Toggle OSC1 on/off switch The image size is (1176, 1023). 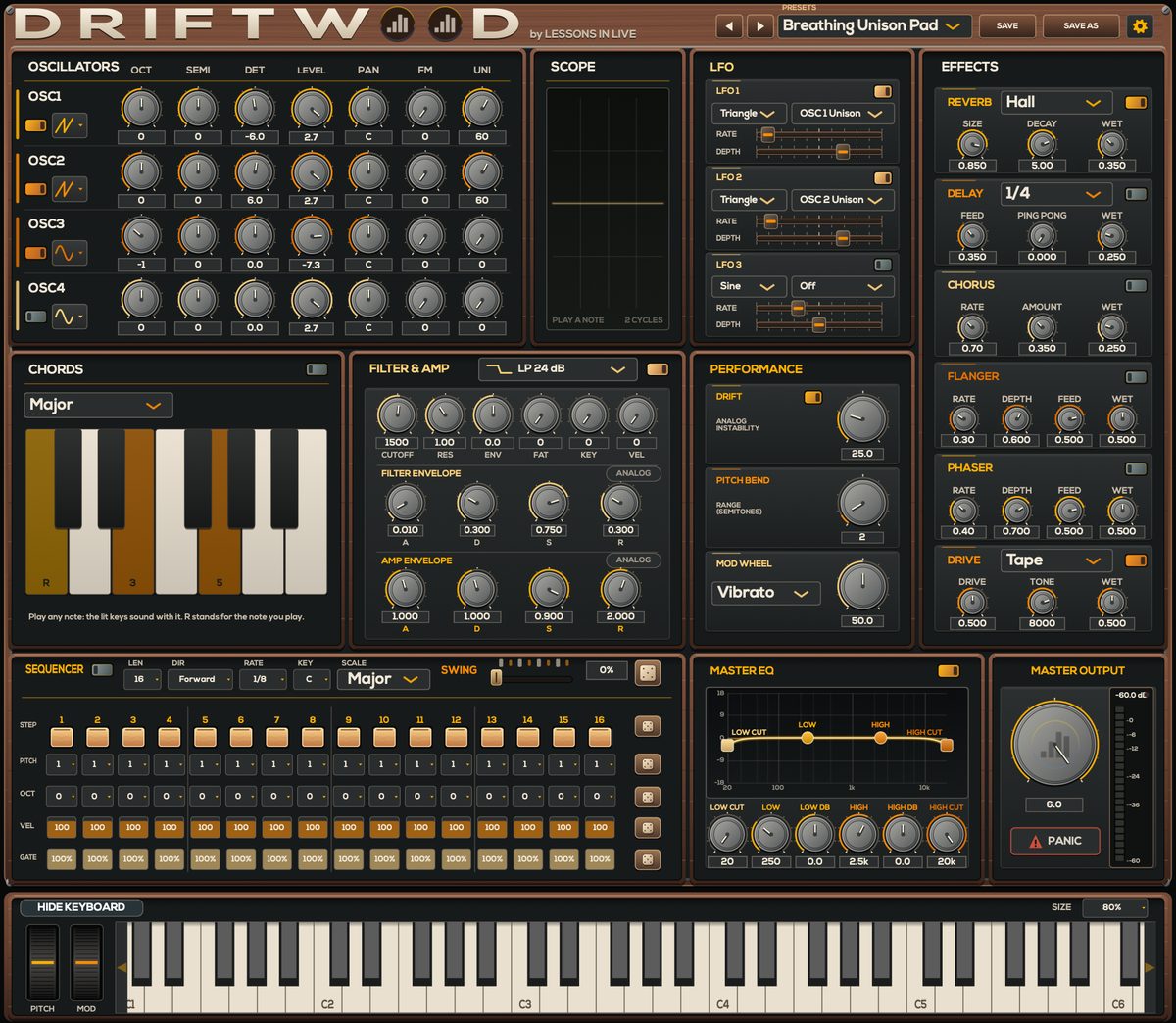click(36, 125)
